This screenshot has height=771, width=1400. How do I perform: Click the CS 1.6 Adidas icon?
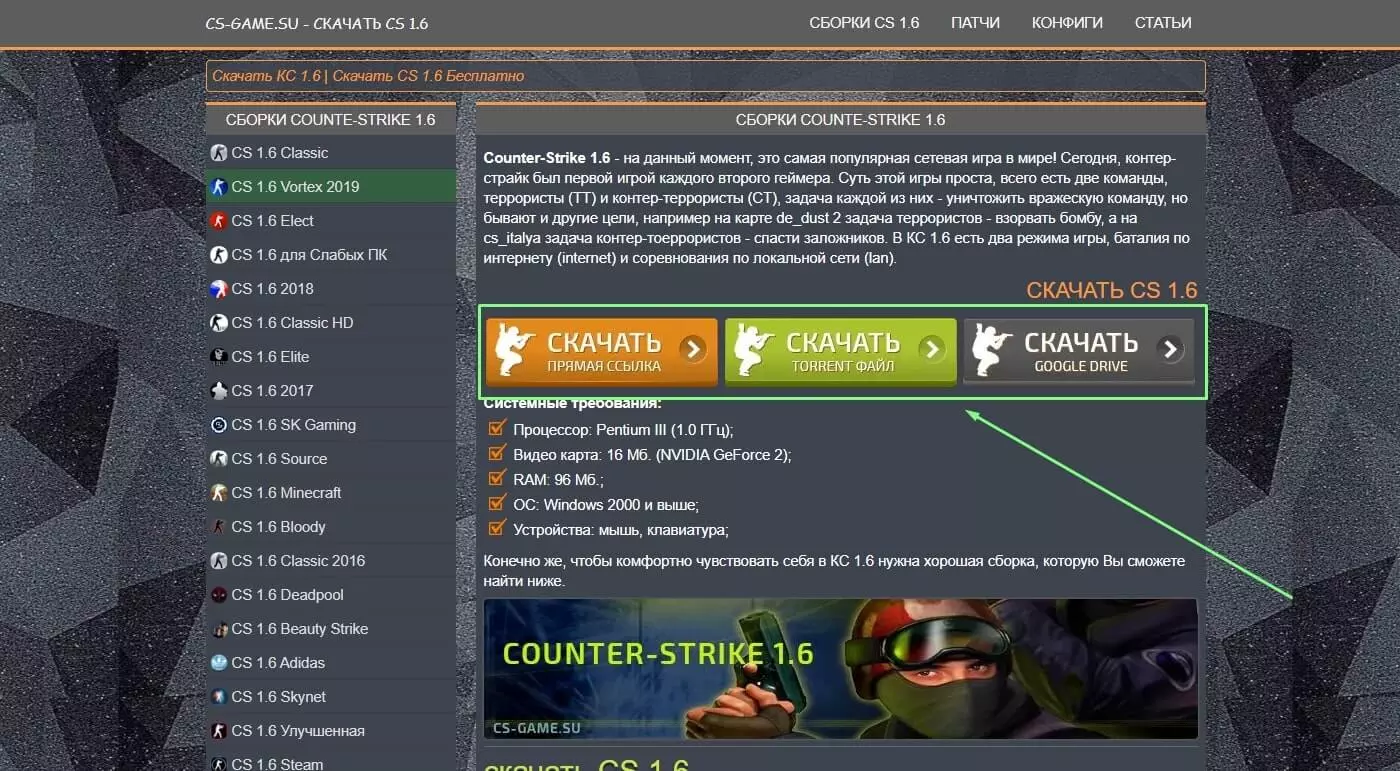pyautogui.click(x=219, y=663)
